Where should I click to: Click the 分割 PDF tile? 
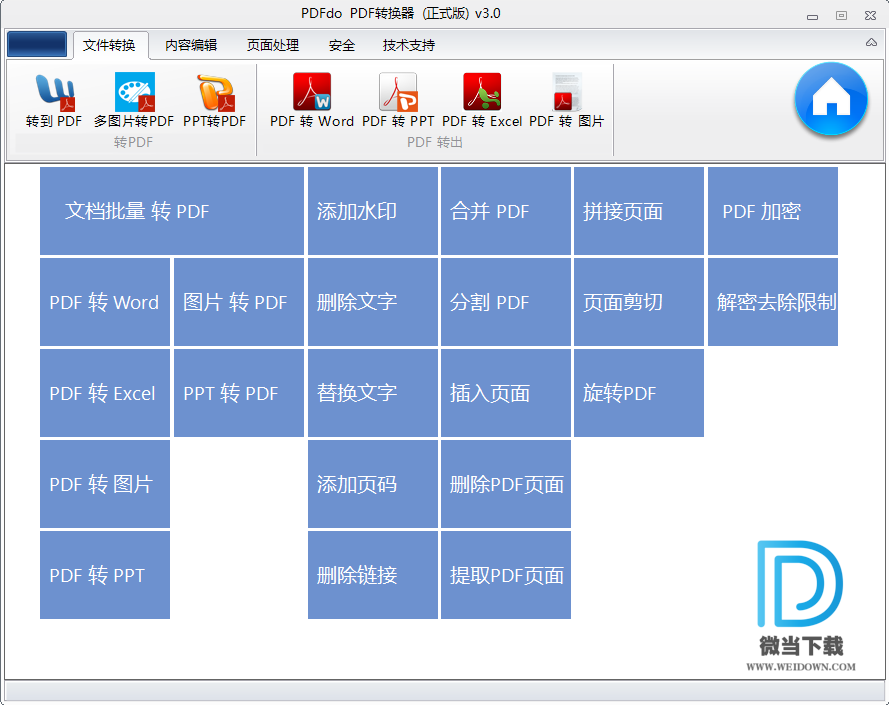pos(506,302)
